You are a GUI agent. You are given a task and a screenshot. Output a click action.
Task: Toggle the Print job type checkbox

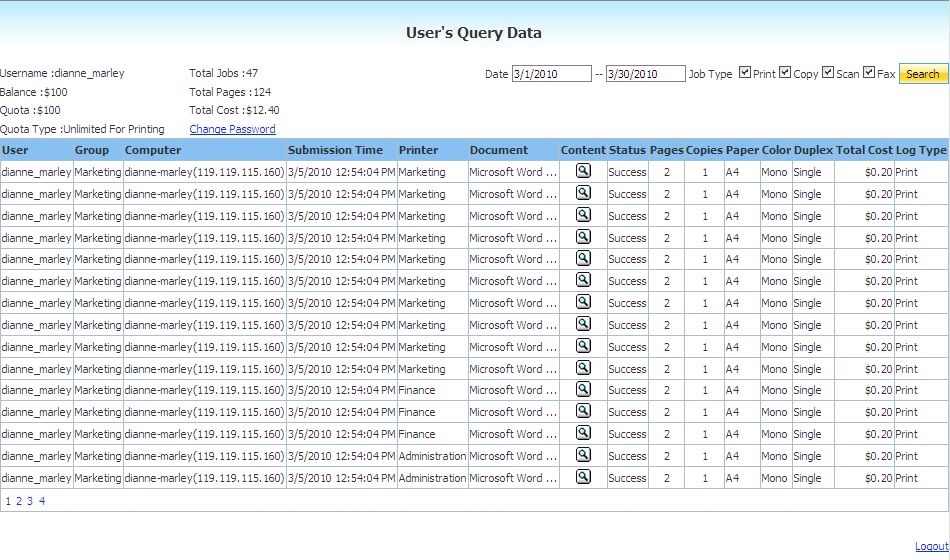coord(745,72)
